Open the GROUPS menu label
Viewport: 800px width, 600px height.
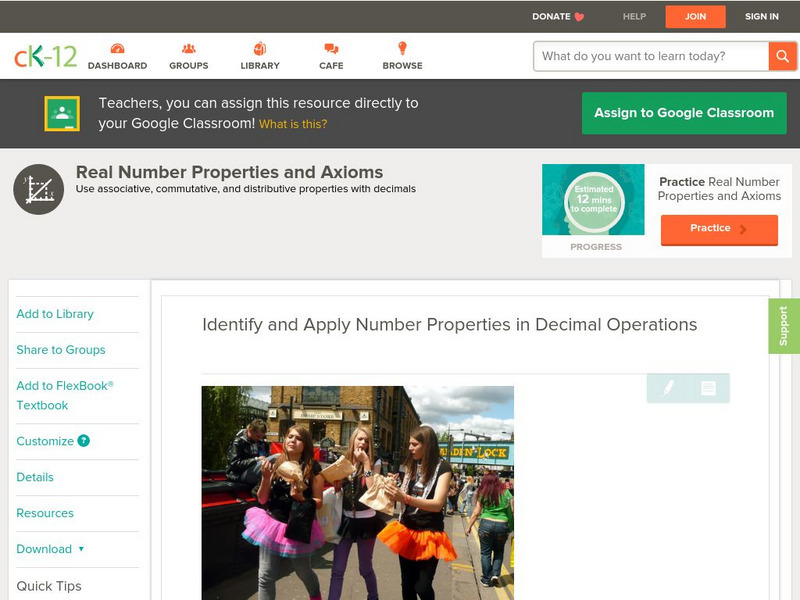[189, 66]
